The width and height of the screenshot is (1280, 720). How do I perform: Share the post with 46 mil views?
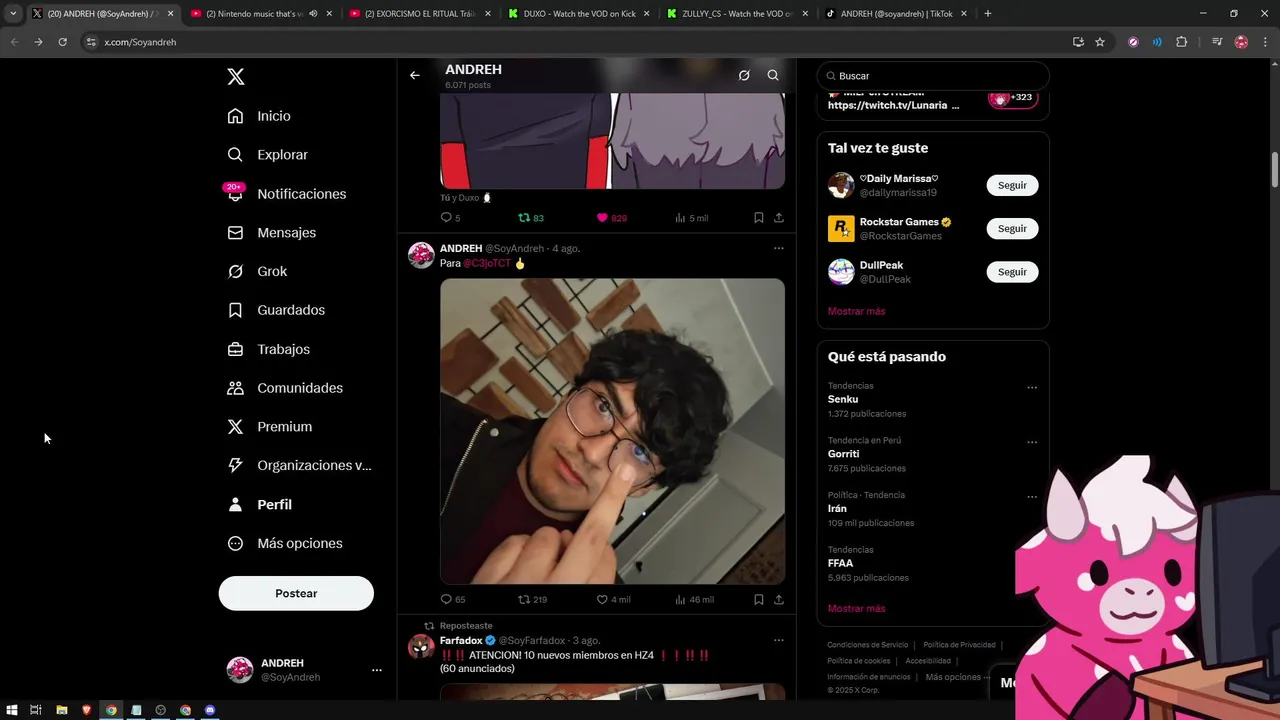(778, 599)
